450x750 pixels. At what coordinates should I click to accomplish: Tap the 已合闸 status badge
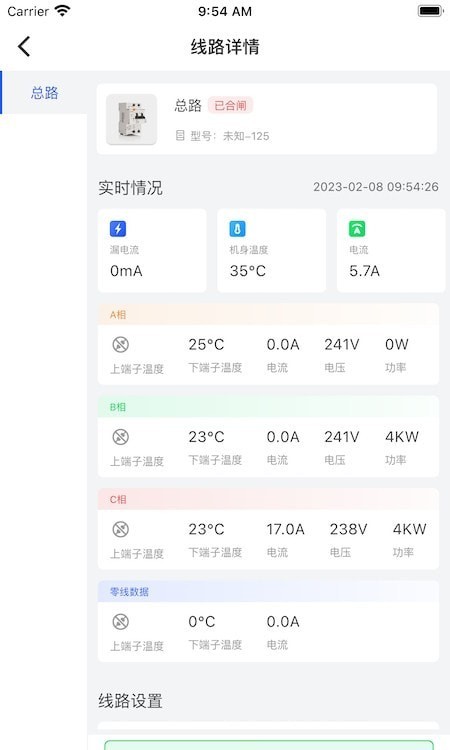[x=230, y=105]
